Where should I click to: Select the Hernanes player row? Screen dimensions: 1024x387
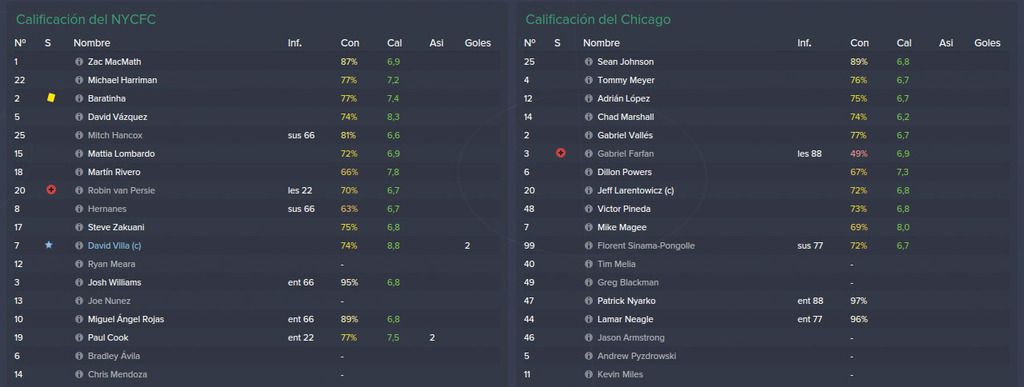255,209
